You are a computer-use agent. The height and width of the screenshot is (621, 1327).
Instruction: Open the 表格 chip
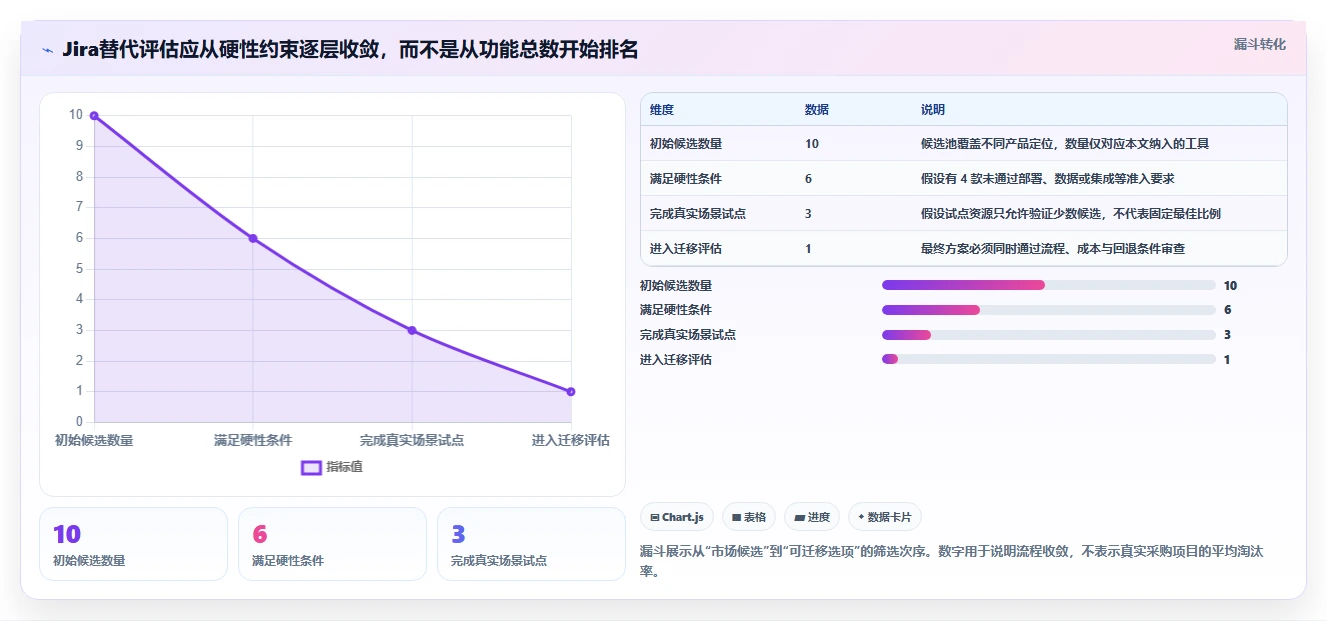[x=749, y=517]
